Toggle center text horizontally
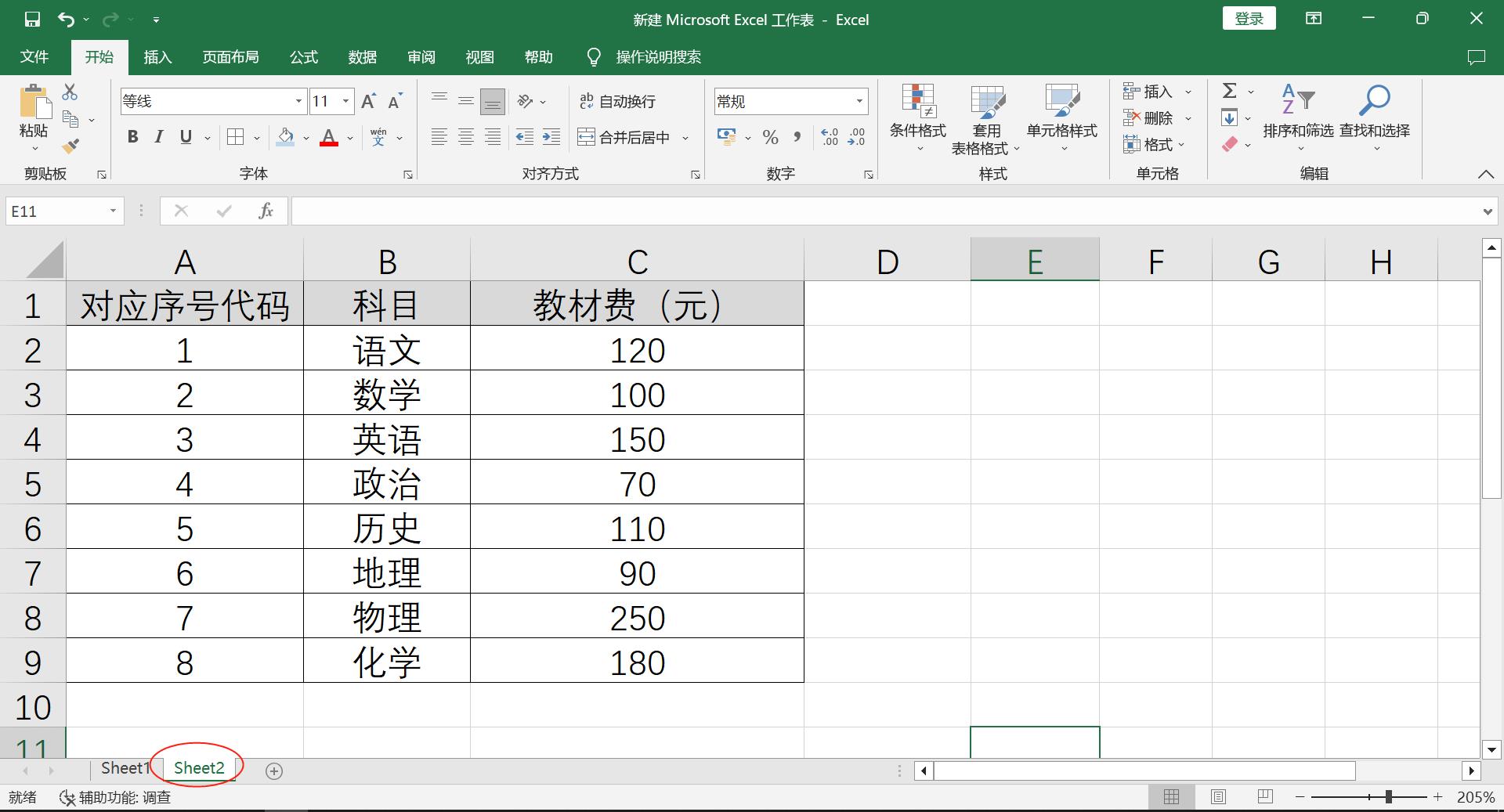Screen dimensions: 1504x812 click(466, 137)
